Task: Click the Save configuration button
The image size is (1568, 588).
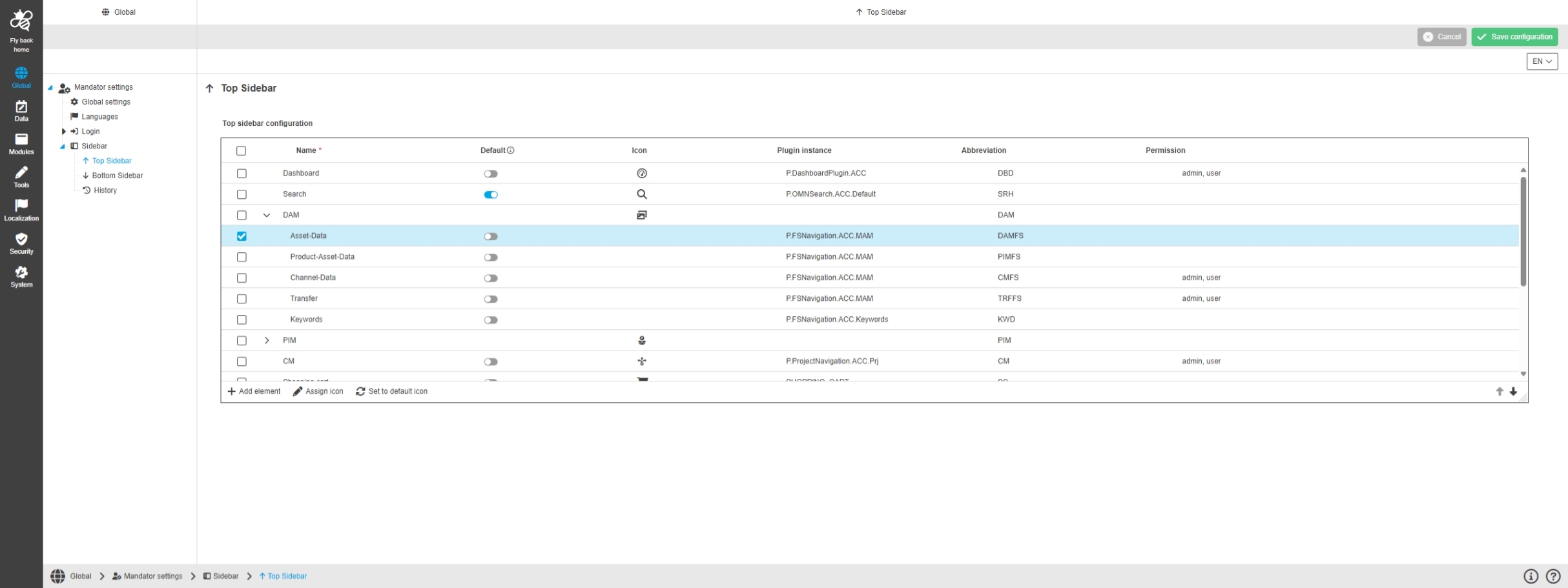Action: tap(1514, 37)
